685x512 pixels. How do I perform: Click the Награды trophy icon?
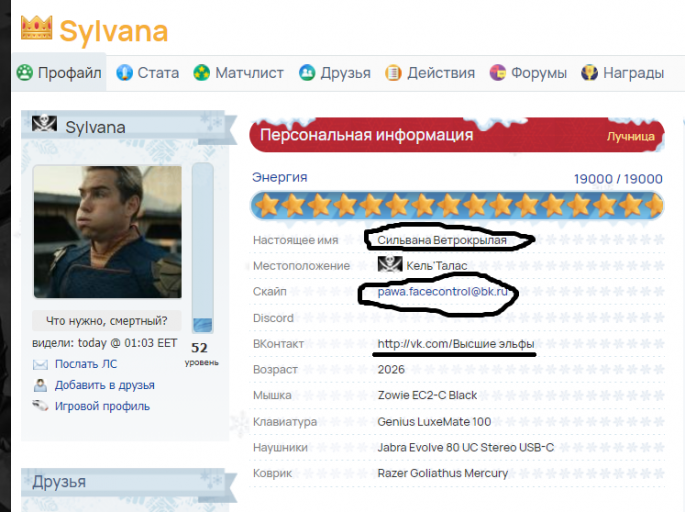(x=589, y=73)
